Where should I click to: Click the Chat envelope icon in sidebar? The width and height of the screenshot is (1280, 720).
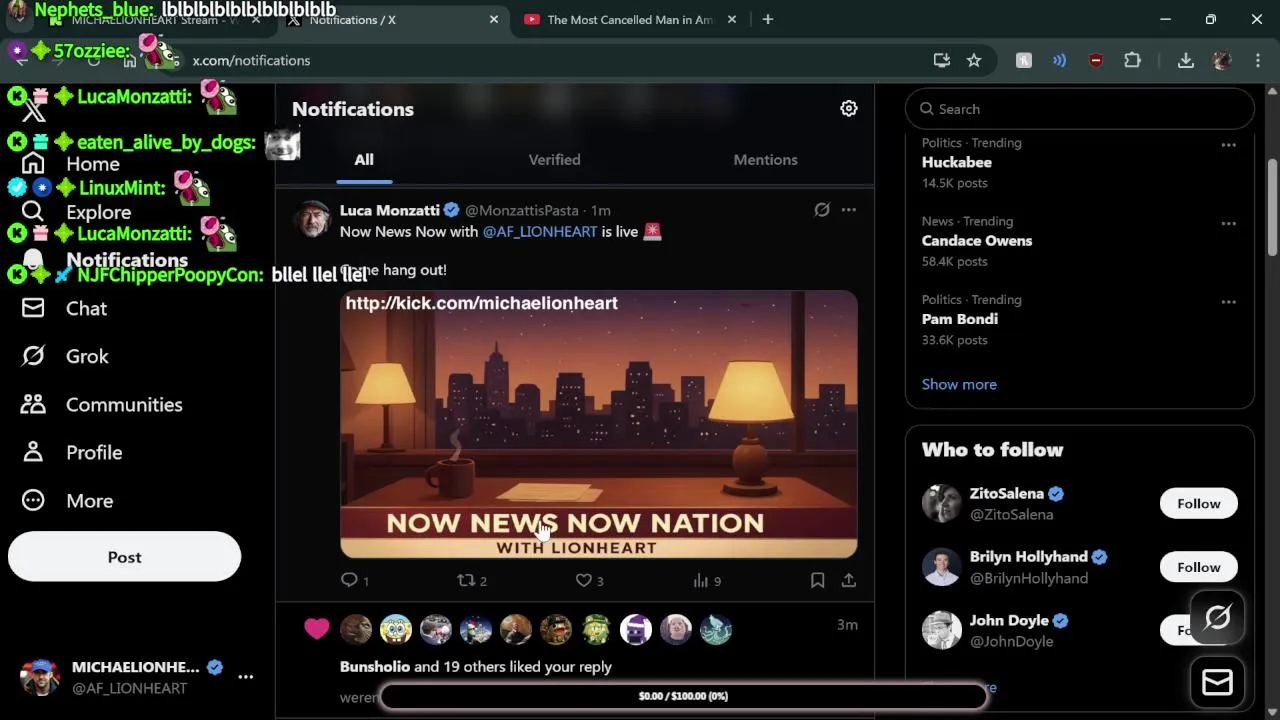coord(33,308)
